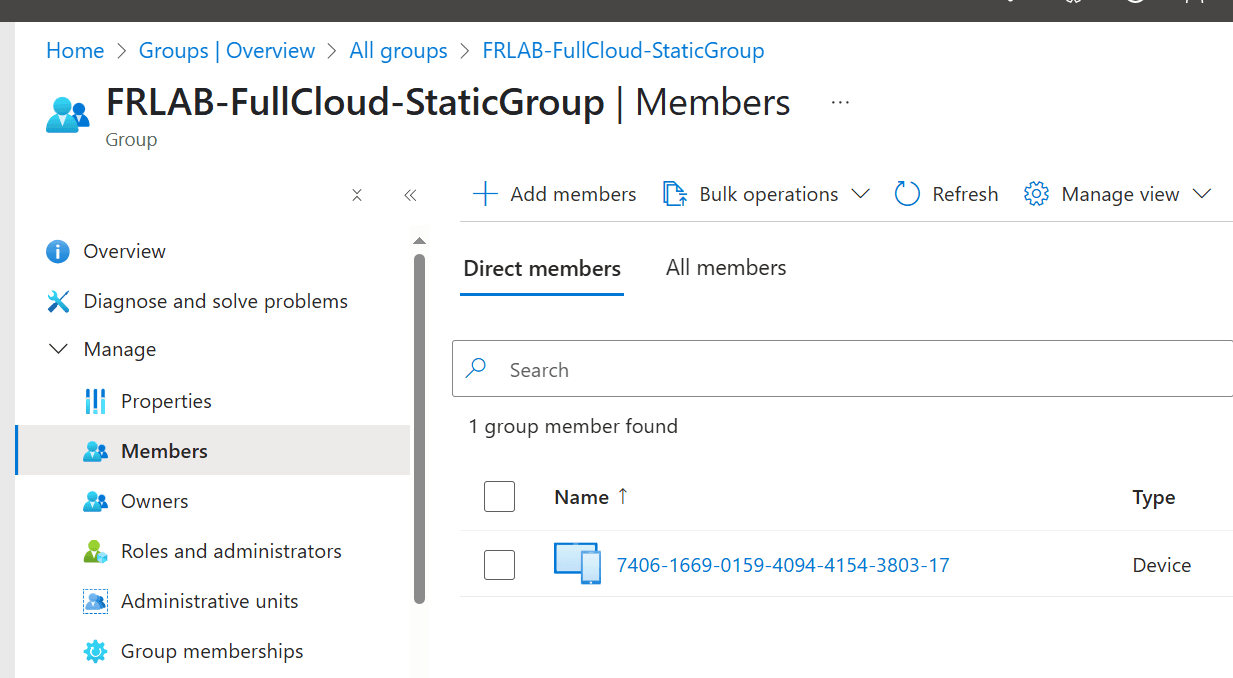Click the Overview info icon in sidebar
Image resolution: width=1233 pixels, height=678 pixels.
tap(58, 251)
